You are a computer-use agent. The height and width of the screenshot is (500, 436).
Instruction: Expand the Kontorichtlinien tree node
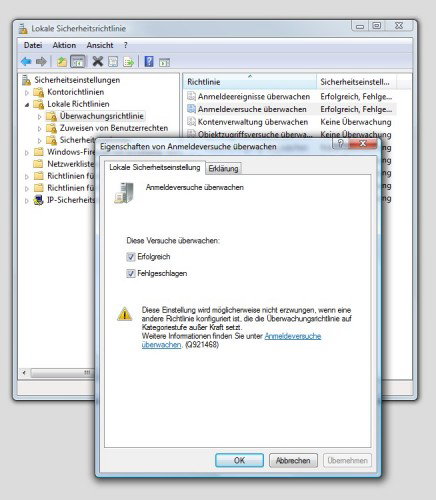27,92
